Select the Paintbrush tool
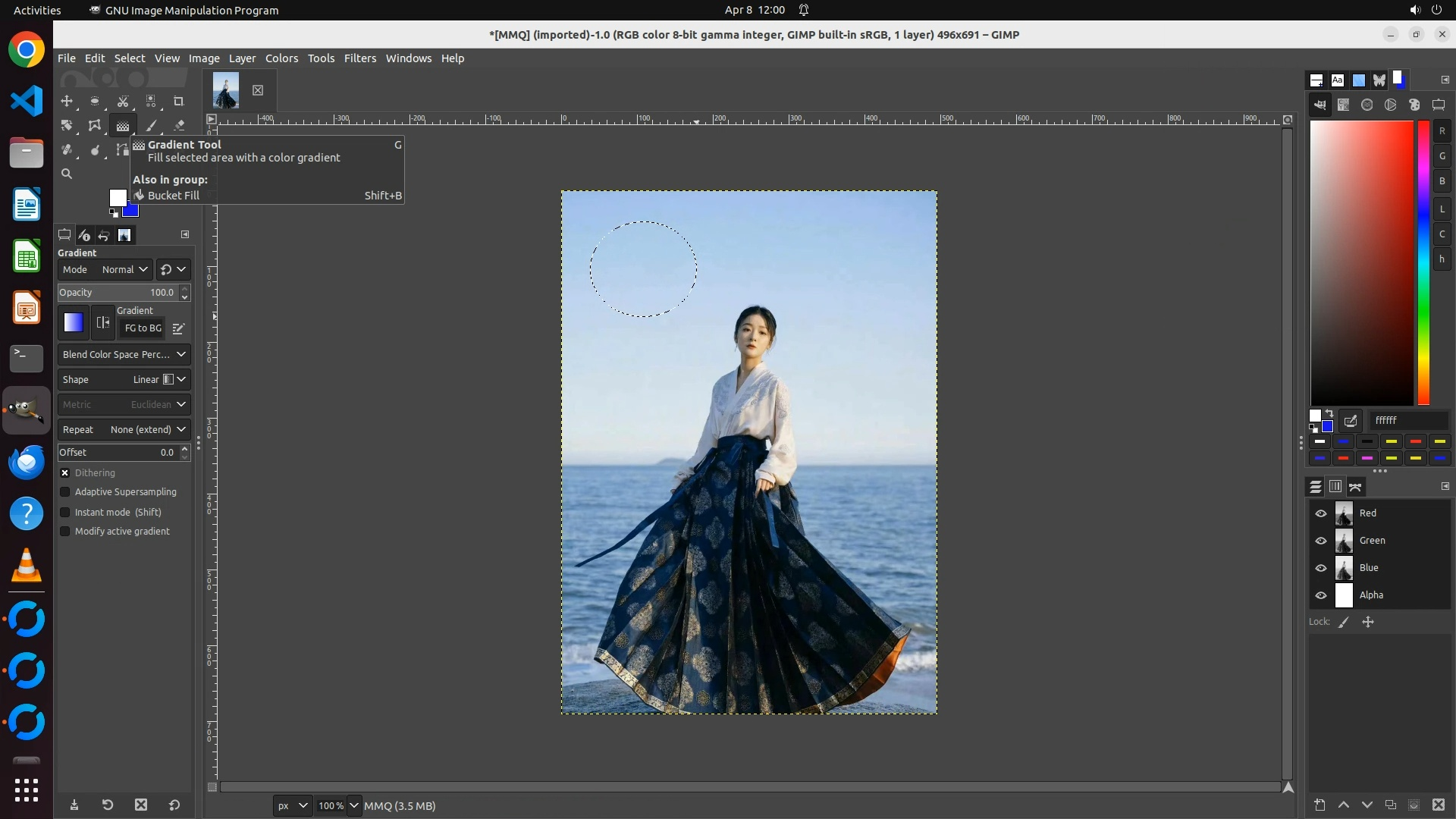Viewport: 1456px width, 819px height. tap(151, 126)
